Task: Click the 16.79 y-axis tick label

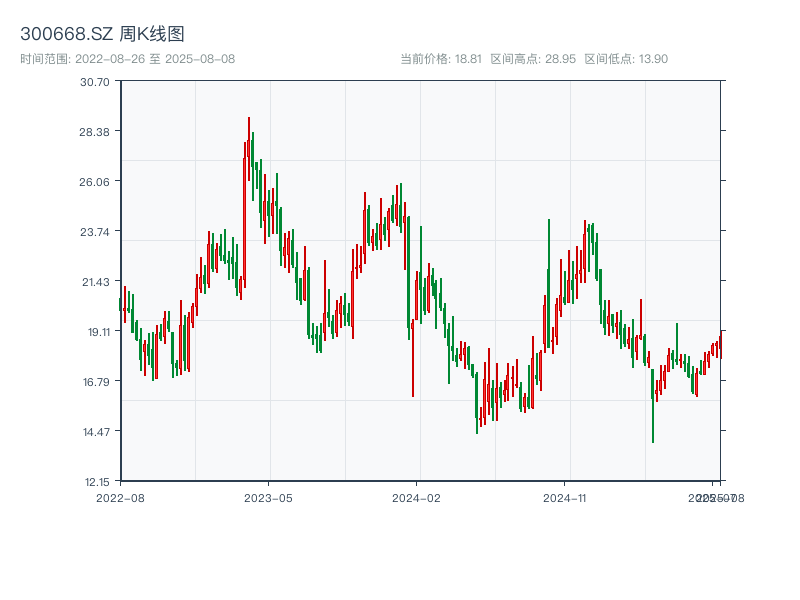Action: pyautogui.click(x=94, y=382)
